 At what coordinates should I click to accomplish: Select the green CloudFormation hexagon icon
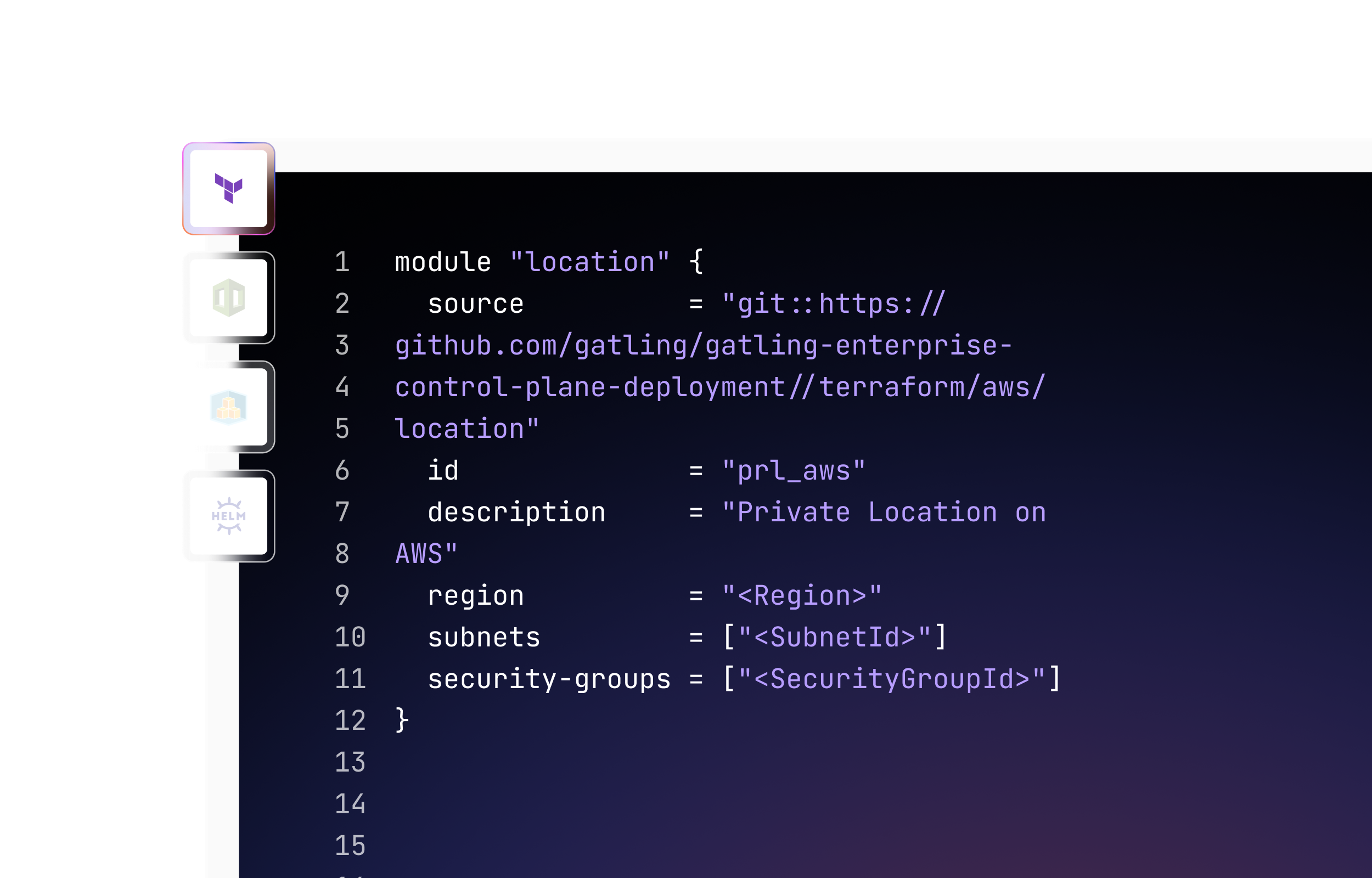pyautogui.click(x=228, y=297)
